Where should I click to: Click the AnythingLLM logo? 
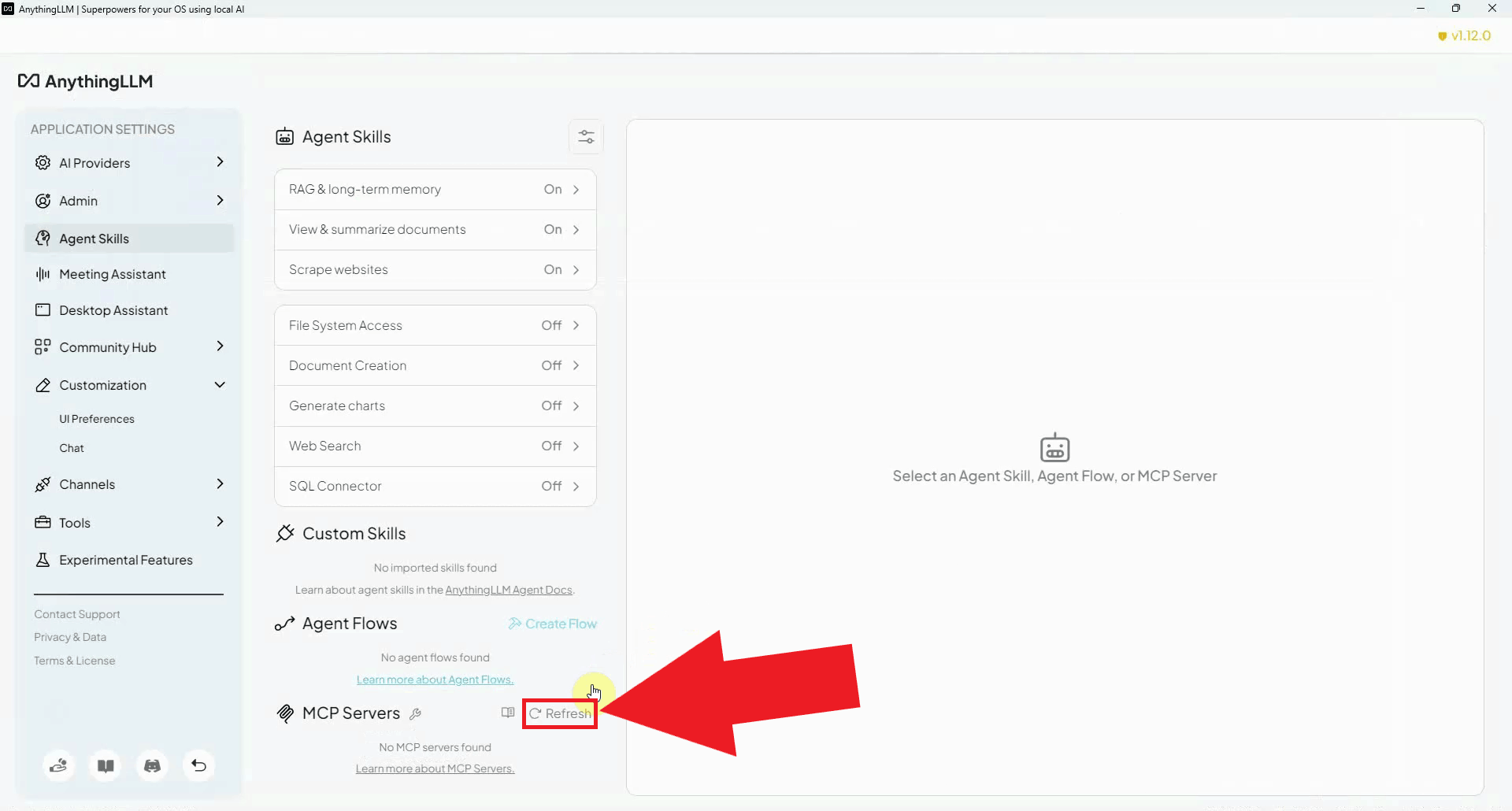tap(85, 81)
